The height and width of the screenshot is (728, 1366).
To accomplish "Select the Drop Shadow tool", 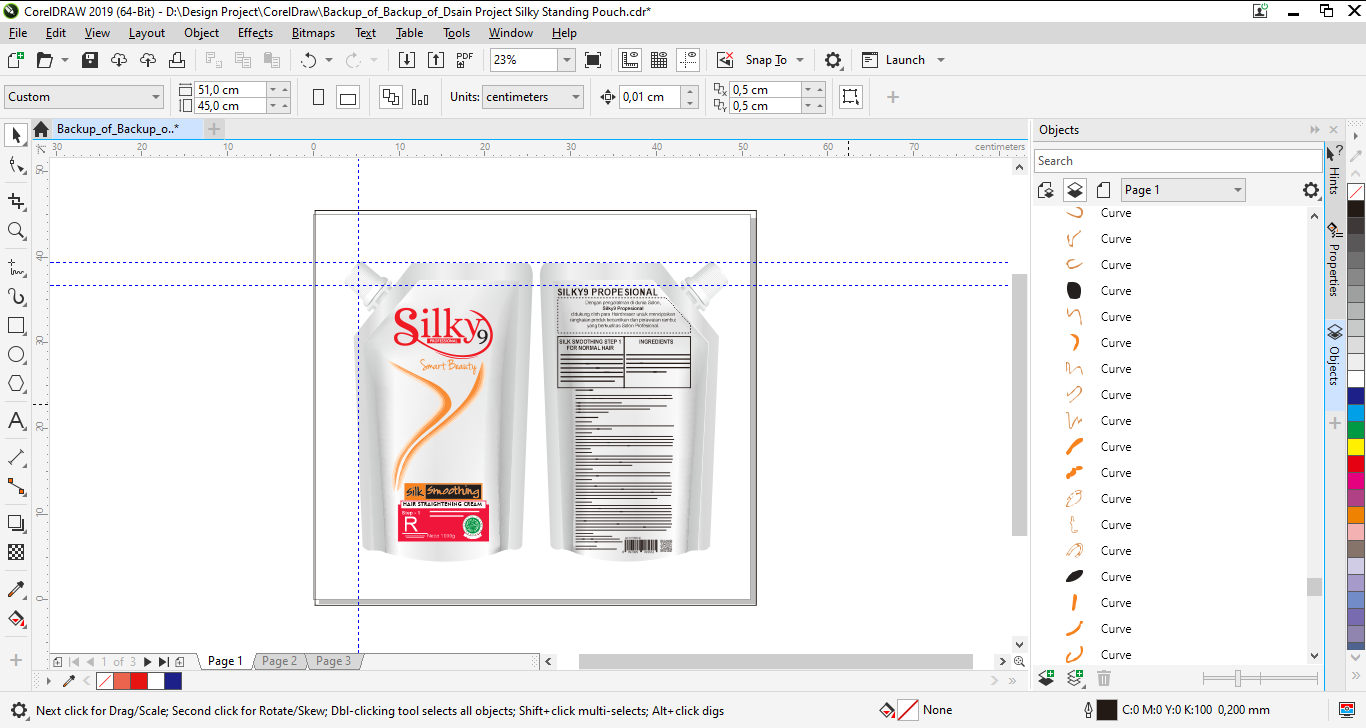I will [16, 523].
